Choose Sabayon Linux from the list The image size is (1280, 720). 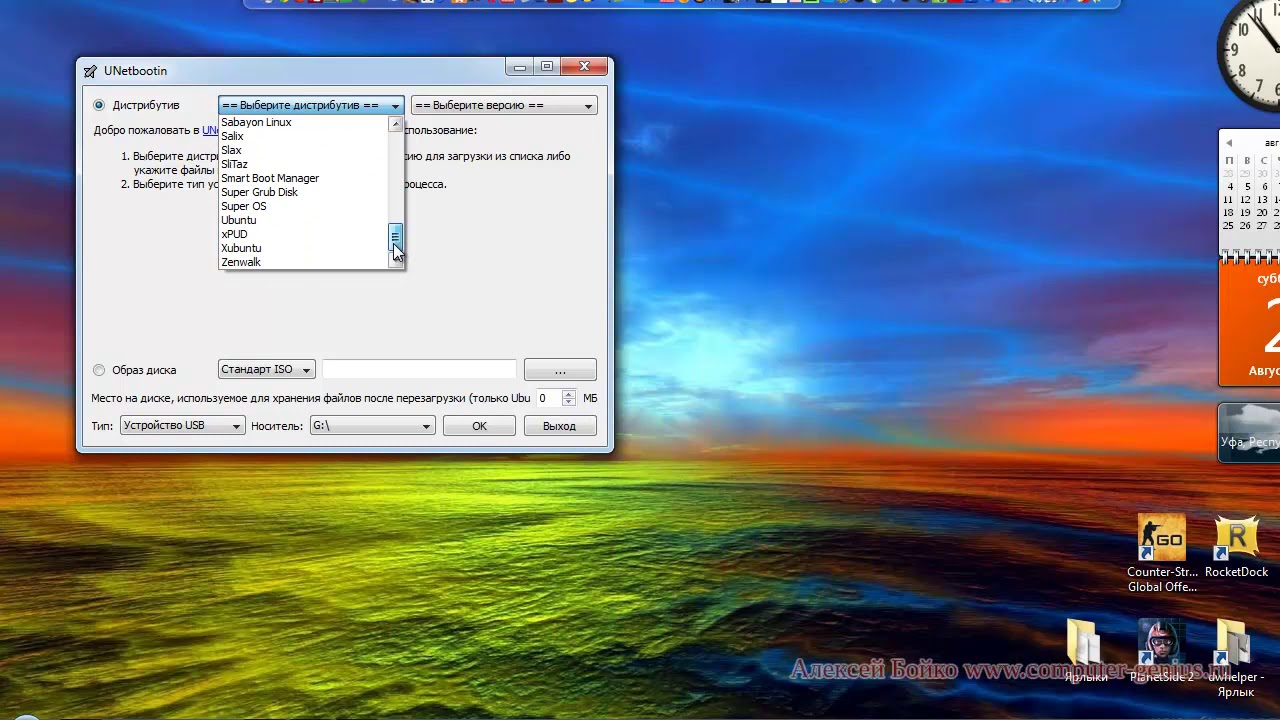(304, 122)
